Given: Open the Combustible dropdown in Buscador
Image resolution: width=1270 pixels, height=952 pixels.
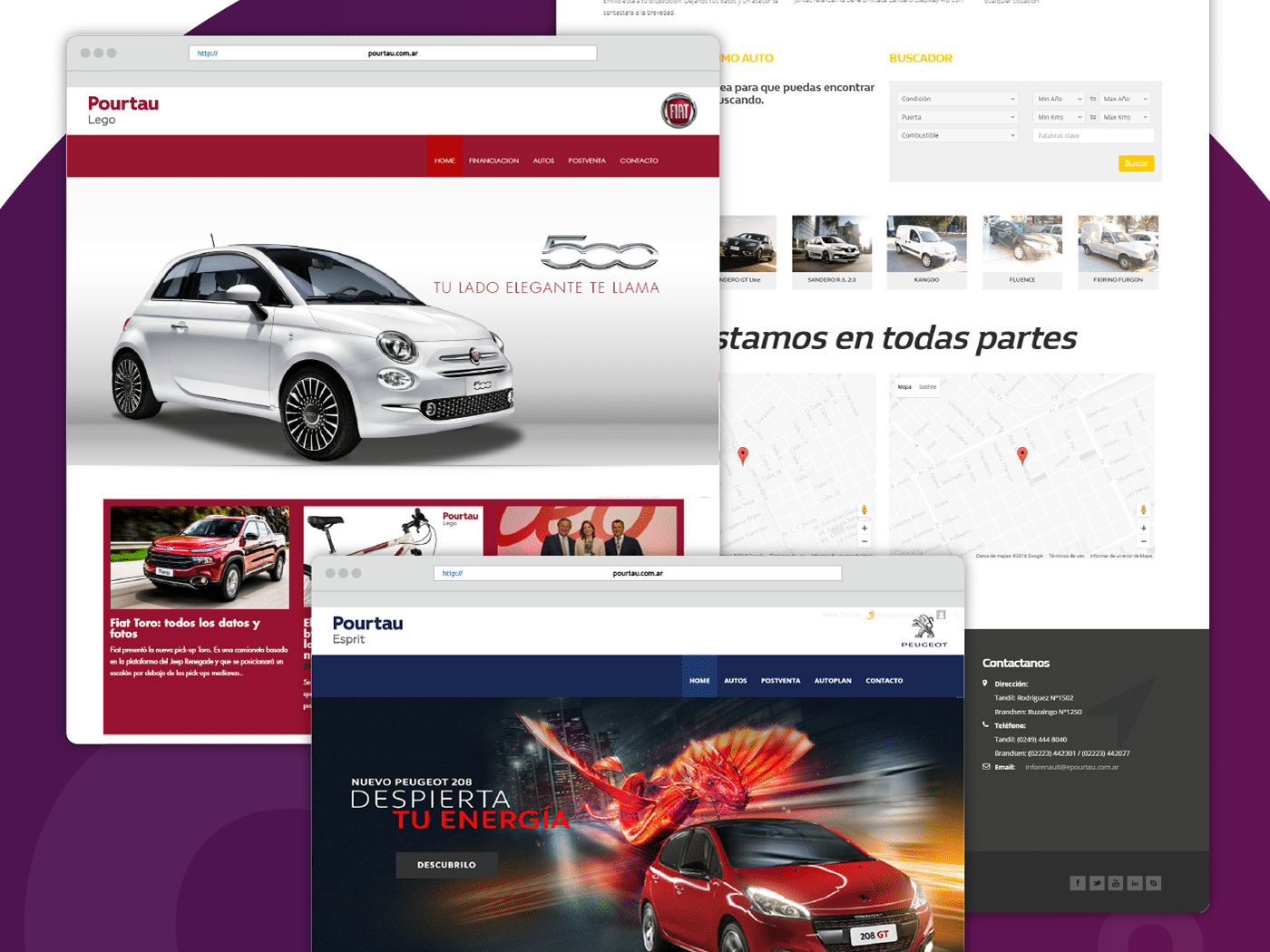Looking at the screenshot, I should pos(958,135).
